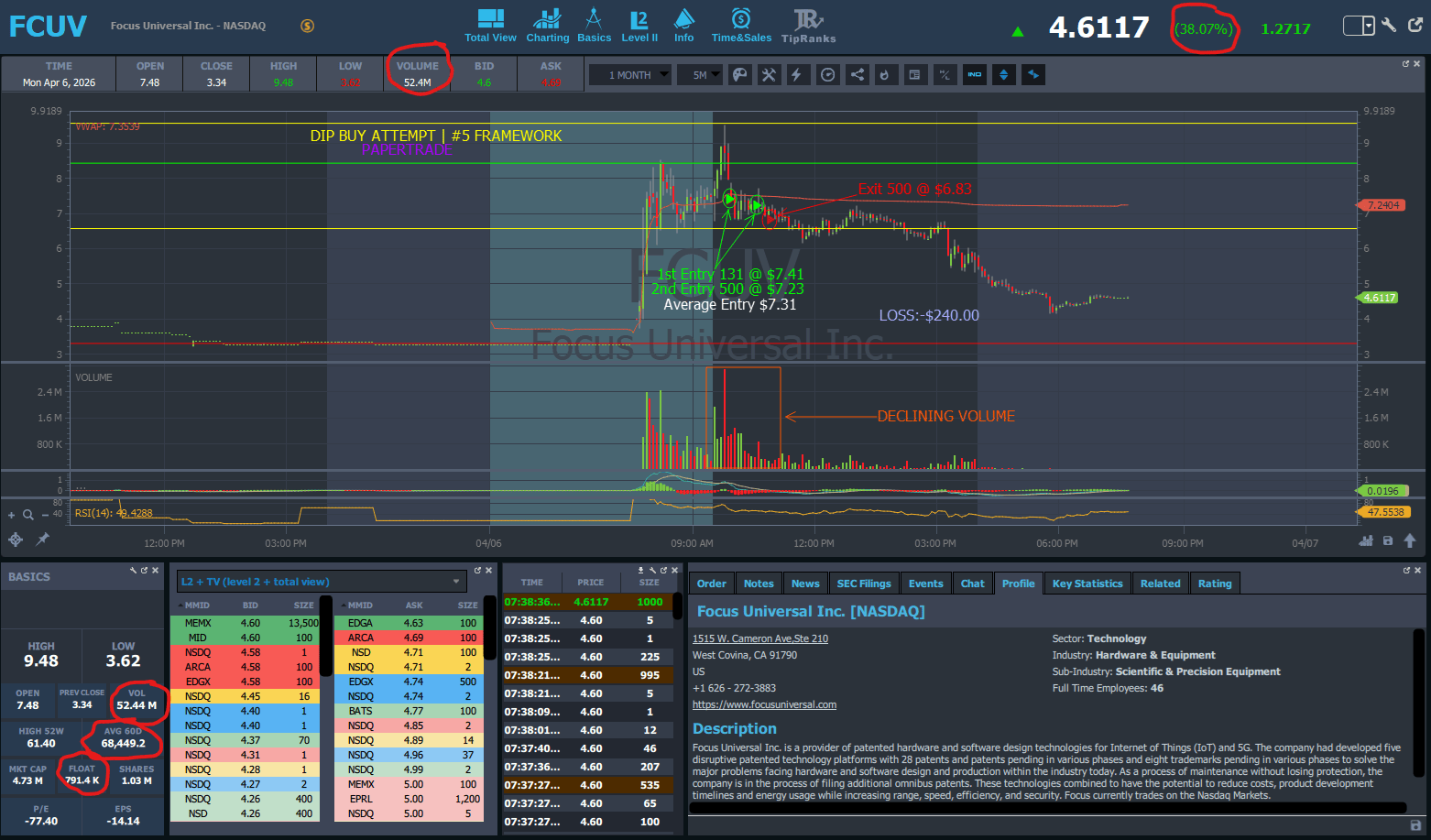The height and width of the screenshot is (840, 1431).
Task: Click the share chart icon
Action: click(857, 75)
